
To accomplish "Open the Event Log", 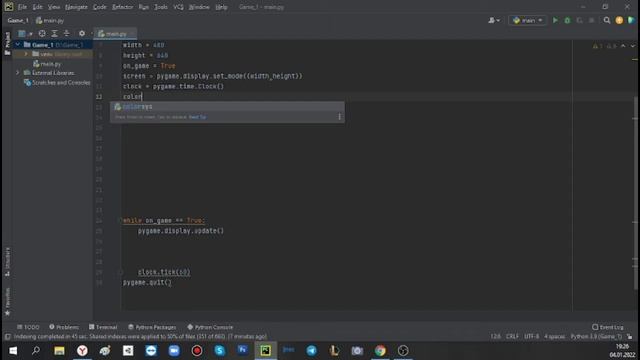I will click(608, 327).
